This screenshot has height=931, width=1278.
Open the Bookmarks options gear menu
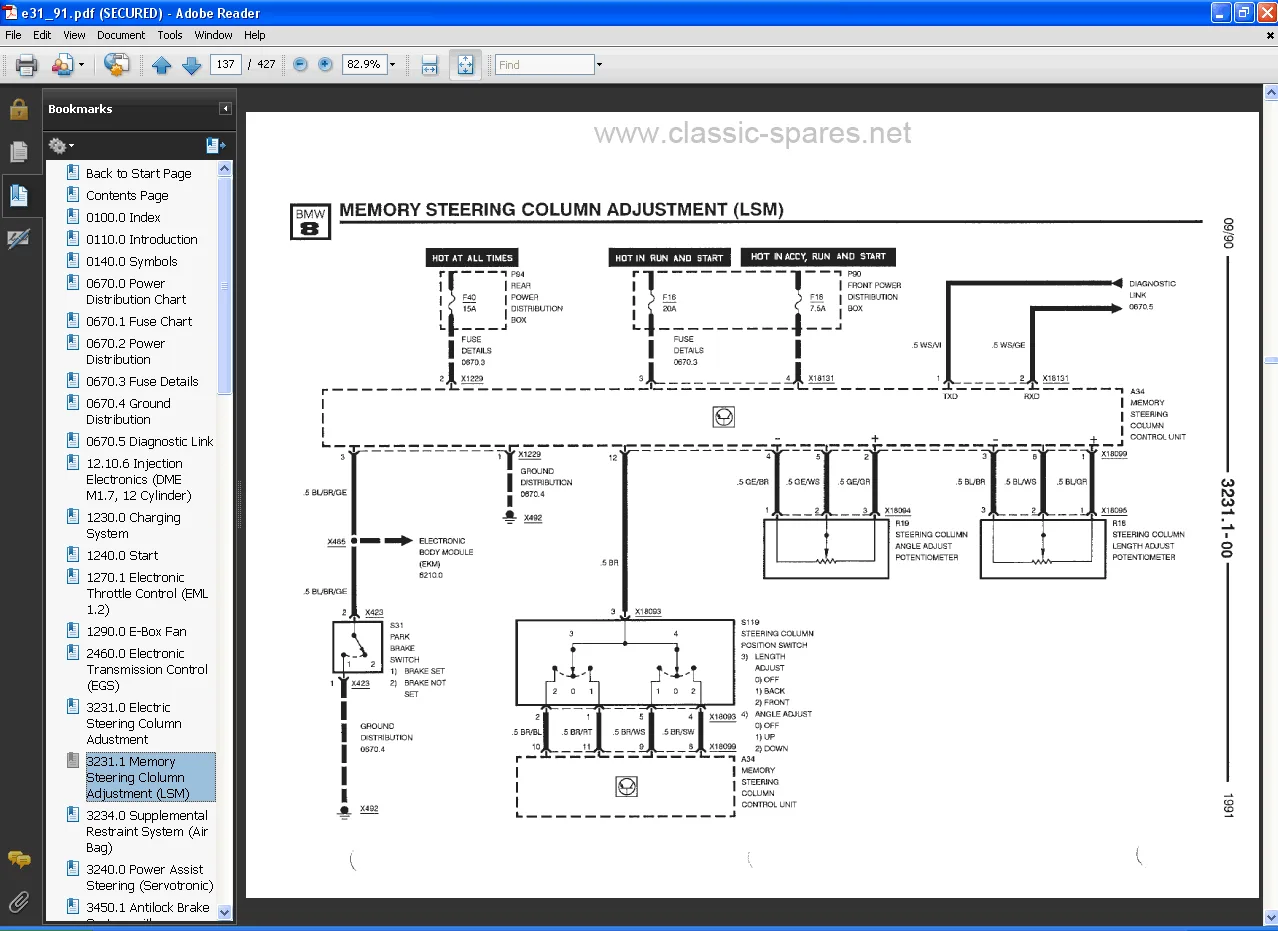pyautogui.click(x=61, y=146)
